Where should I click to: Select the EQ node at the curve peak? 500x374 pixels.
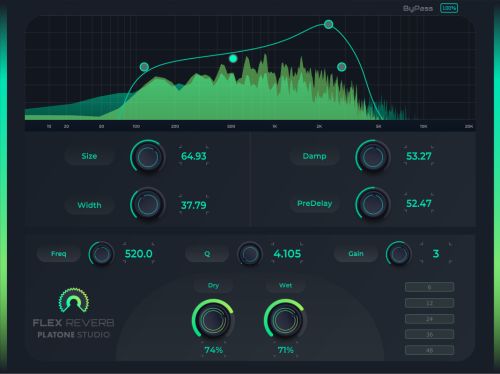click(x=329, y=24)
